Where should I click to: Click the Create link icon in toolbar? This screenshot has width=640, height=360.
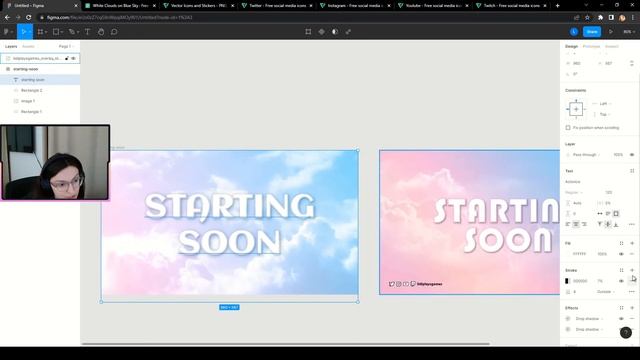tap(348, 32)
